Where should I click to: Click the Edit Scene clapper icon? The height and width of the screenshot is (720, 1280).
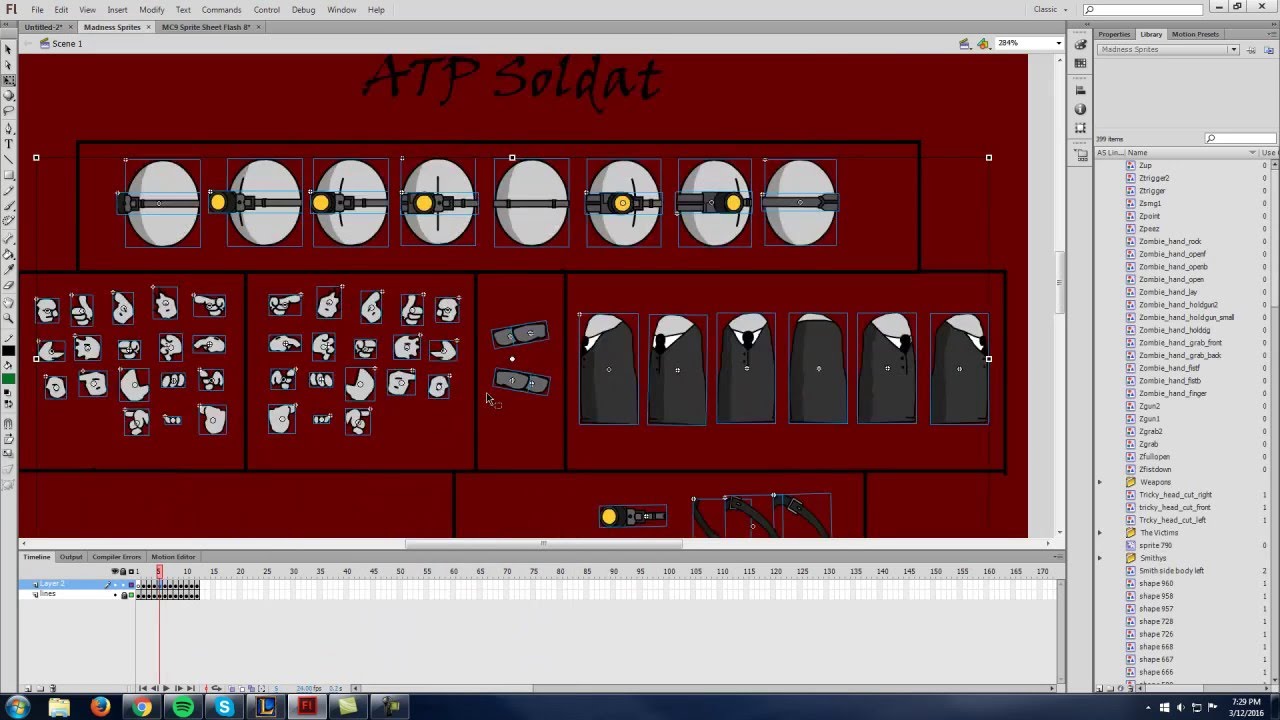coord(965,43)
